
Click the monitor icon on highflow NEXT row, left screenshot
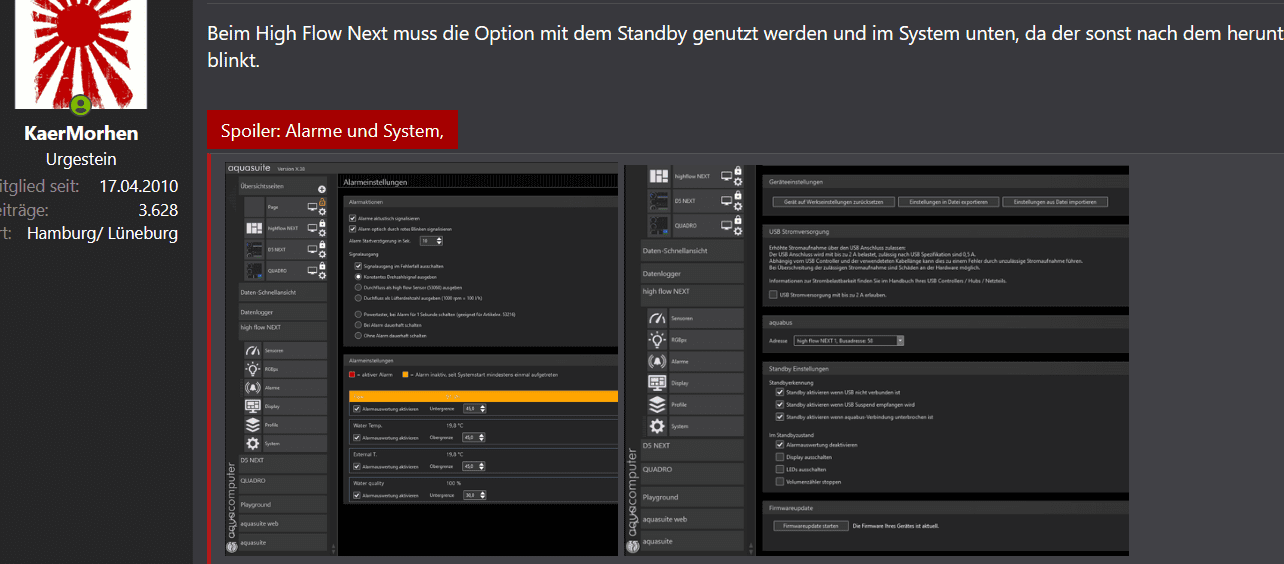click(312, 228)
